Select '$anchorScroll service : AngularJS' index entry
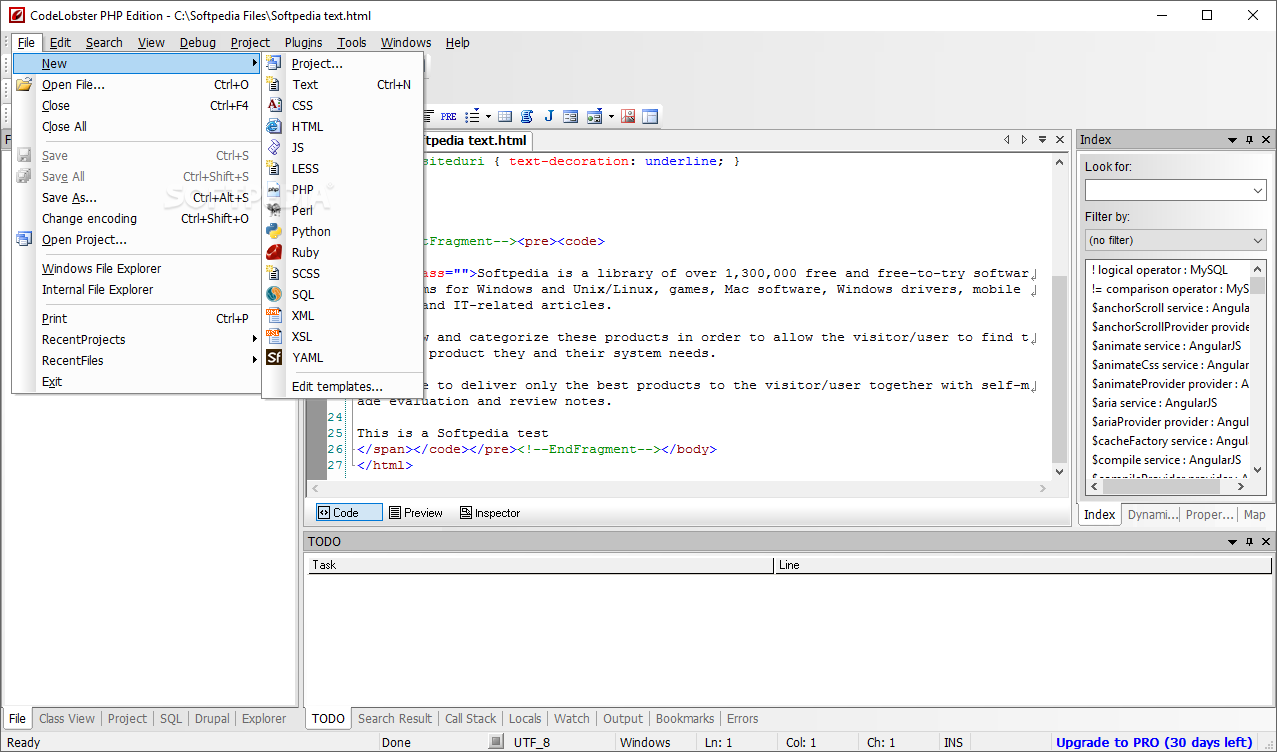 point(1171,308)
